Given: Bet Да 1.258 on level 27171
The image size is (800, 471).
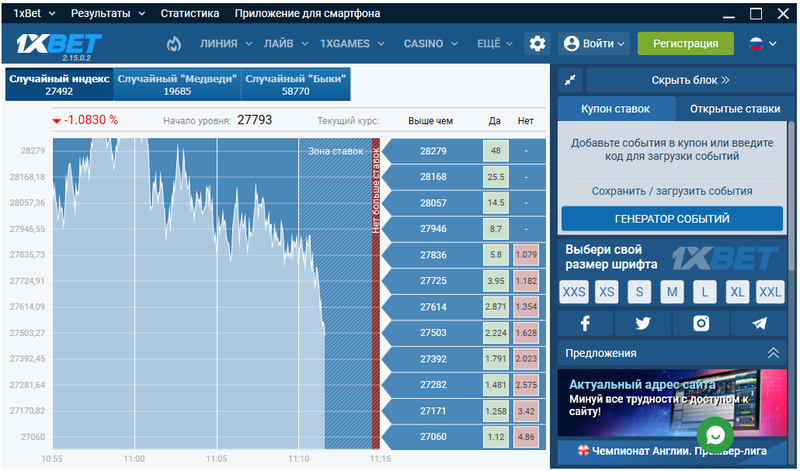Looking at the screenshot, I should (495, 411).
